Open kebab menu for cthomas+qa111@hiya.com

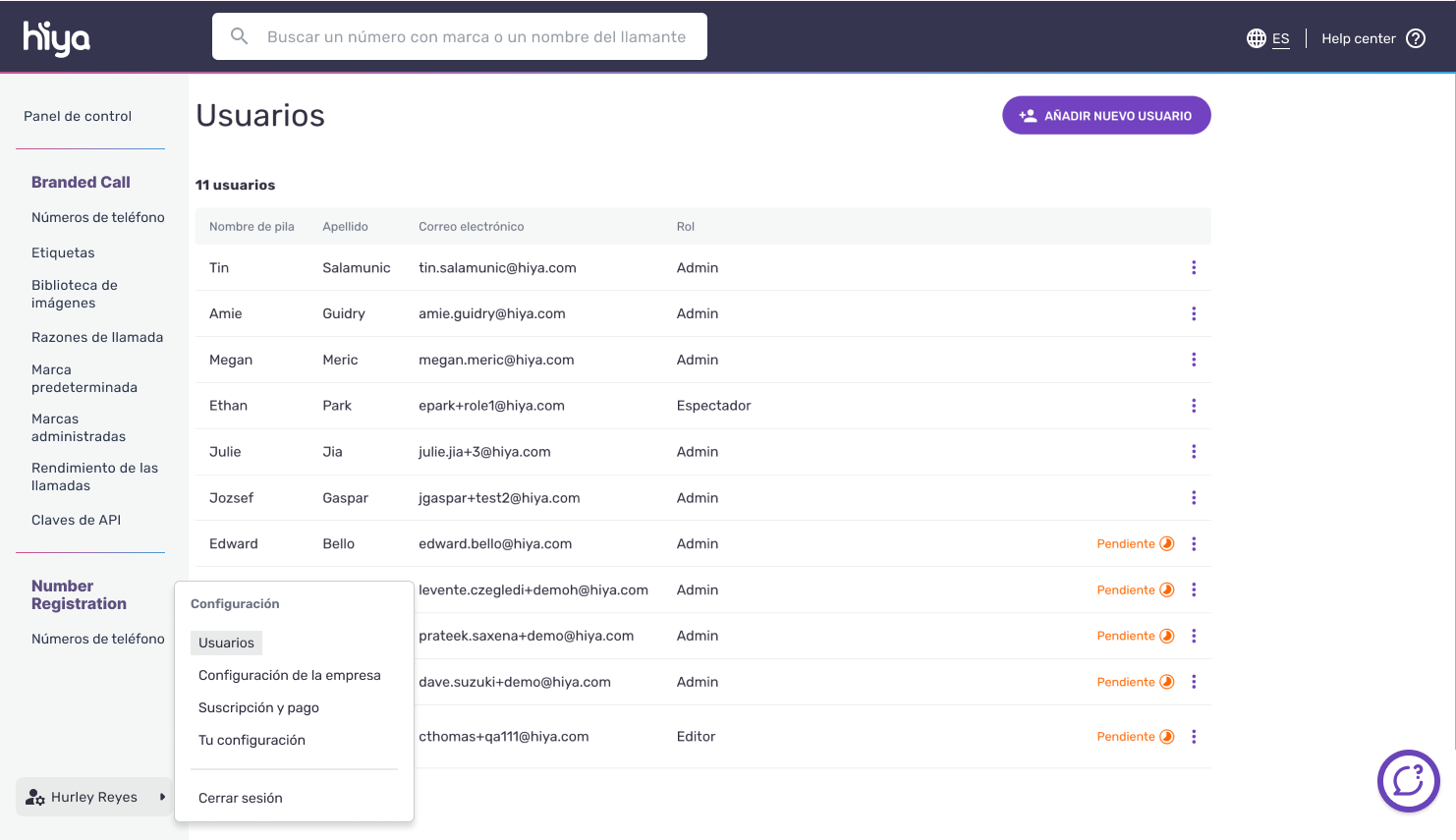click(1194, 737)
